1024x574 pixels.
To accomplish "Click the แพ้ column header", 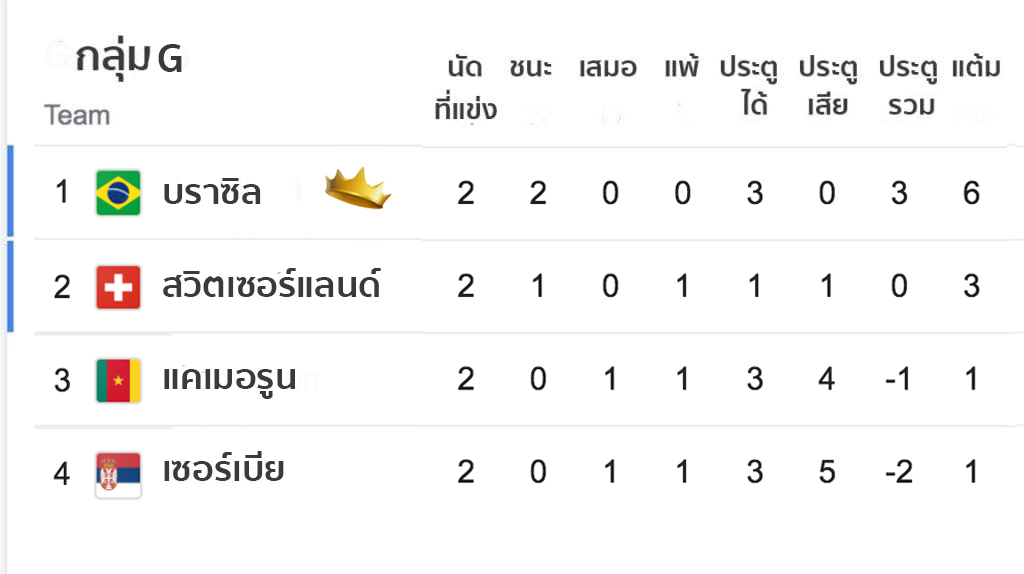I will (x=682, y=67).
